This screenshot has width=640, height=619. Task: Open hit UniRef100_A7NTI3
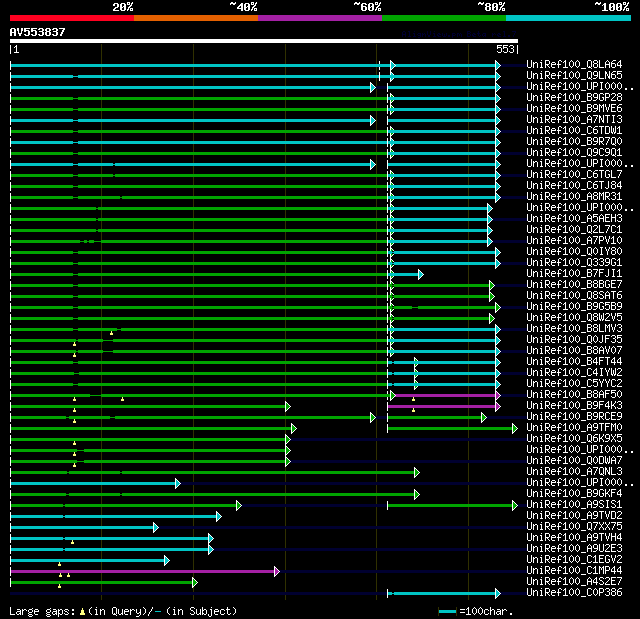click(x=574, y=120)
